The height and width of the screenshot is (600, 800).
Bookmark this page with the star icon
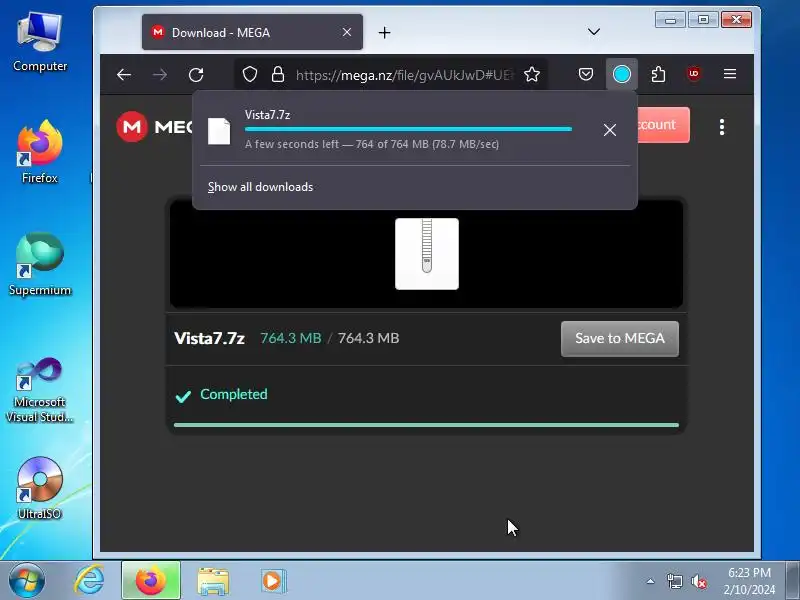click(532, 74)
